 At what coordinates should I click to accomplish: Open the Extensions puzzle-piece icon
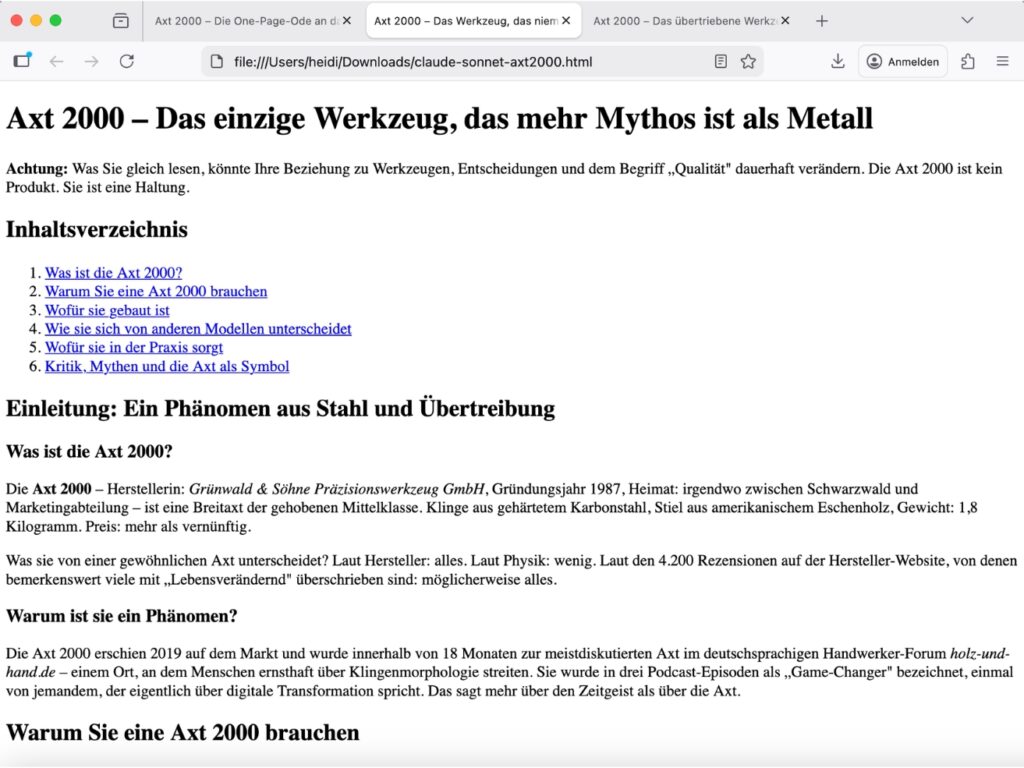[x=967, y=61]
